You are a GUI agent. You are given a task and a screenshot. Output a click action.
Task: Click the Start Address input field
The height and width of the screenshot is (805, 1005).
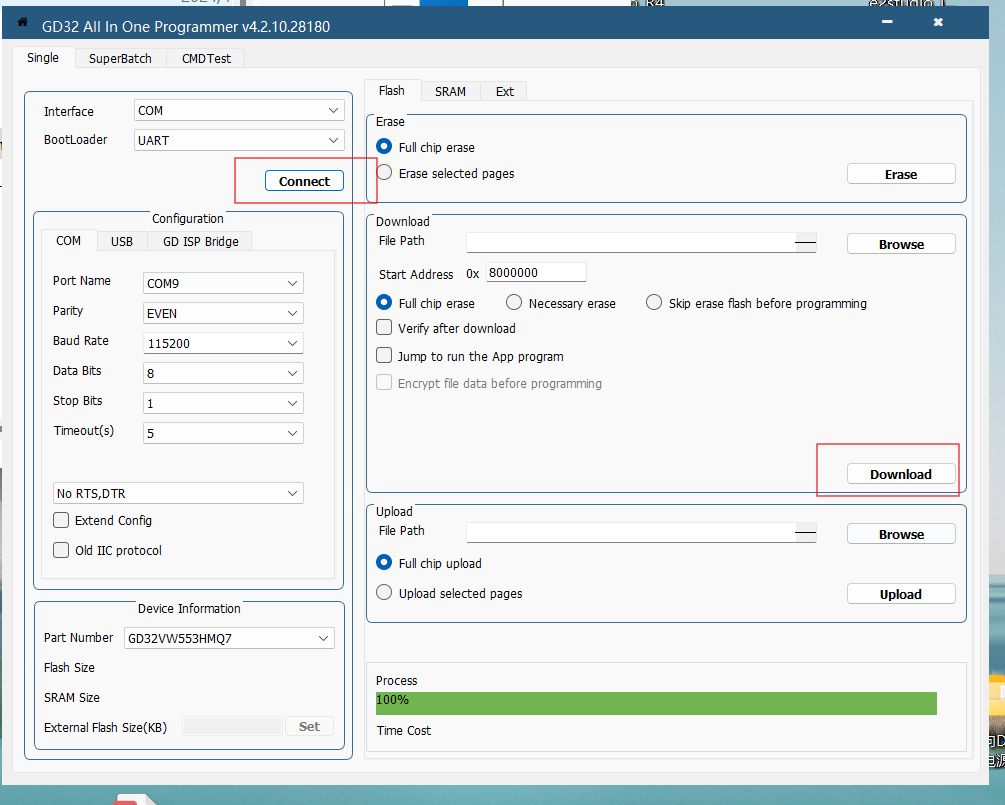tap(535, 273)
